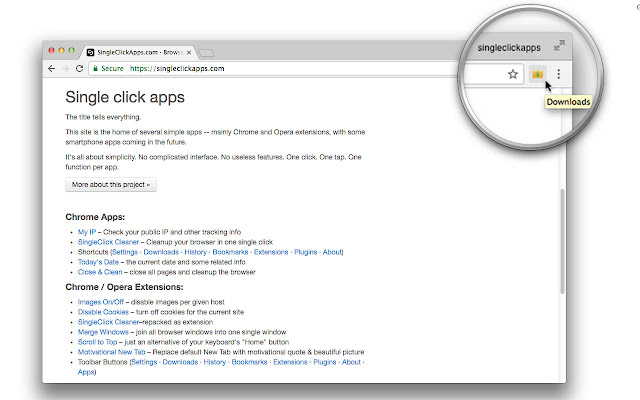Open History link in Toolbar Buttons row
The height and width of the screenshot is (400, 640).
point(215,362)
